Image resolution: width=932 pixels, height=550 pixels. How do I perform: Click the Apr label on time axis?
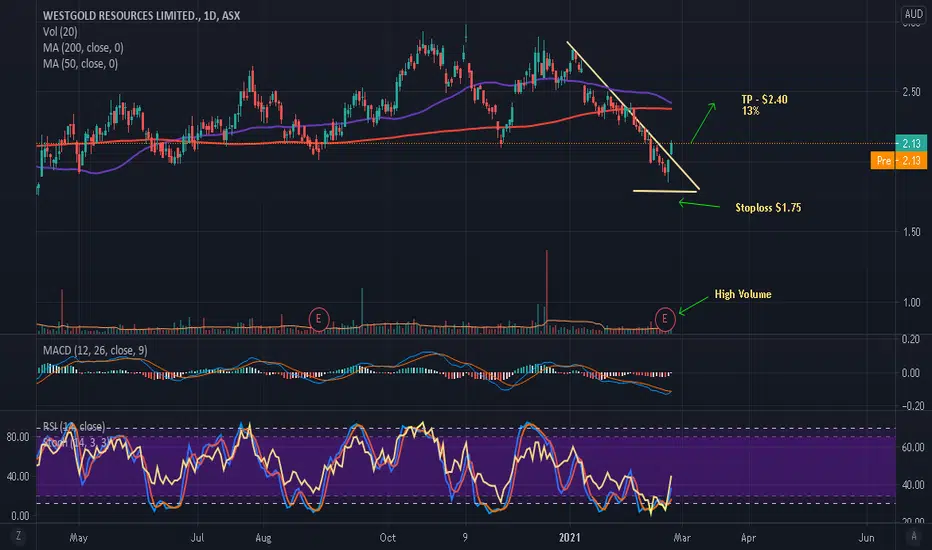click(x=748, y=538)
